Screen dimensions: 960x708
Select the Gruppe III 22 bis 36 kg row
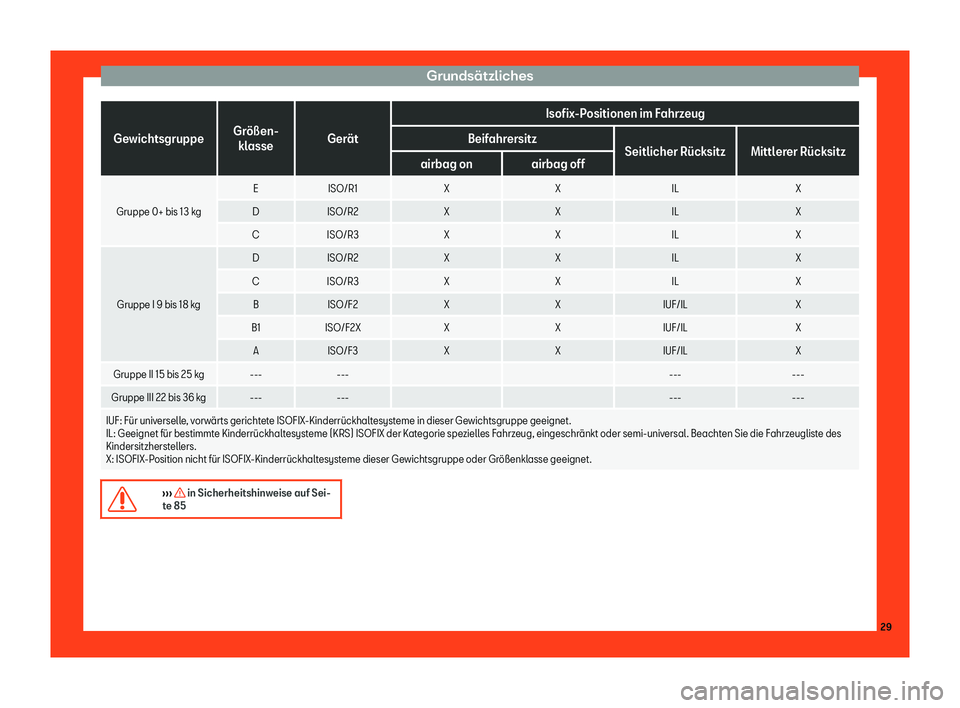click(479, 397)
